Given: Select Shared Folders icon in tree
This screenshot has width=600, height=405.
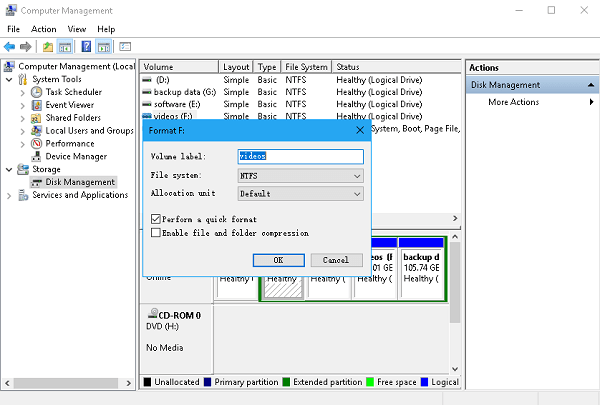Looking at the screenshot, I should point(36,118).
